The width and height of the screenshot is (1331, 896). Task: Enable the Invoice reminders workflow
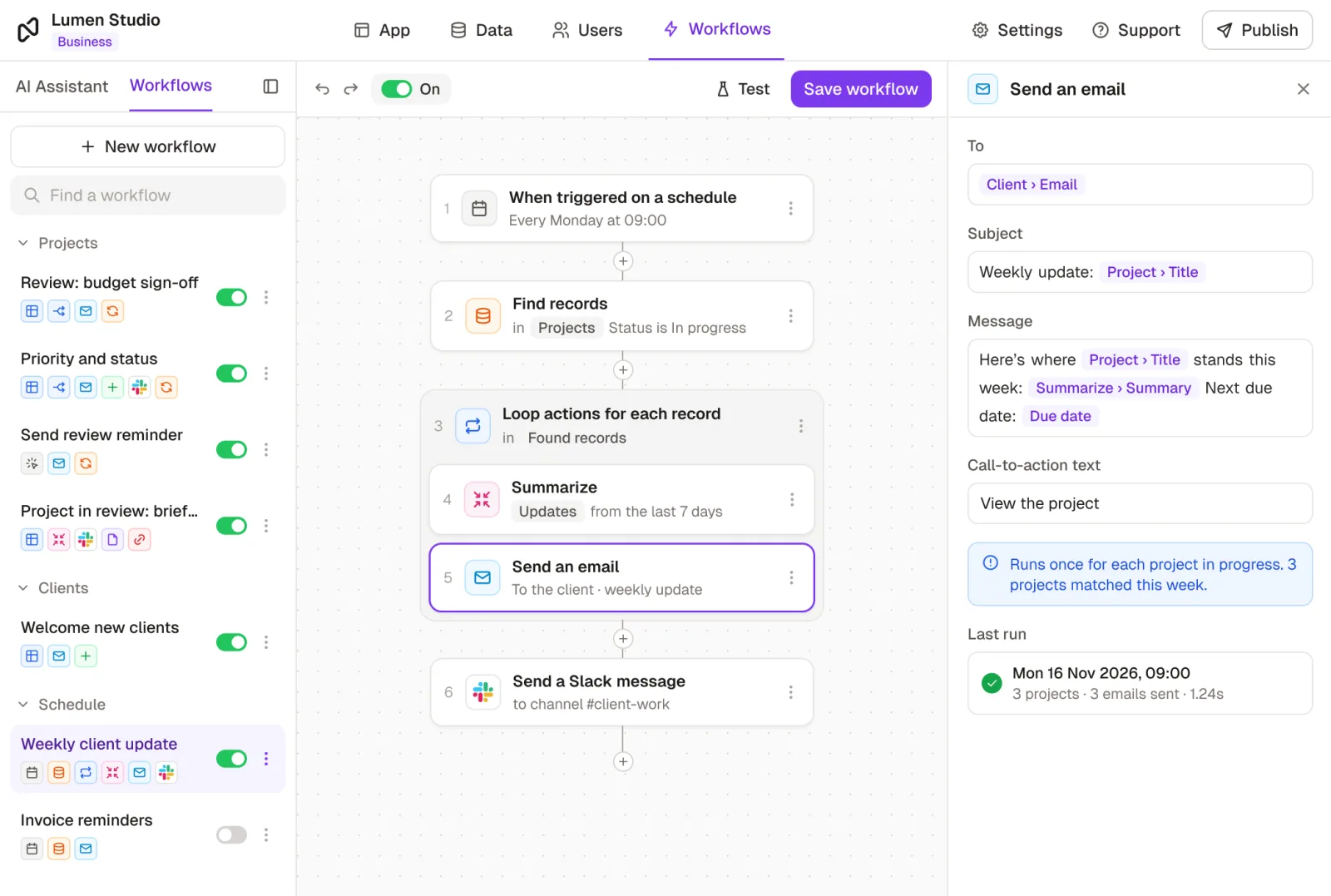point(231,834)
